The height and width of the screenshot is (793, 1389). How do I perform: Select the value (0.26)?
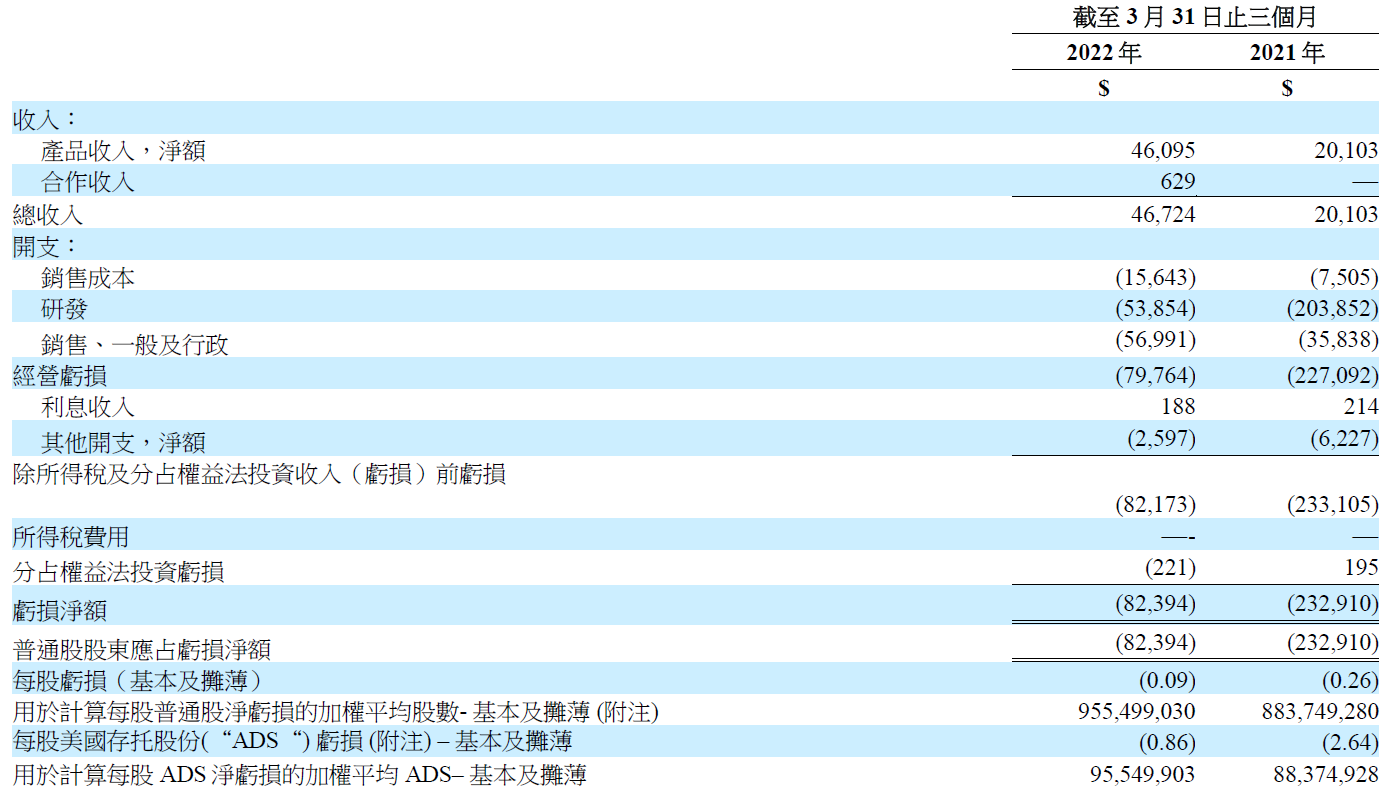pos(1350,681)
